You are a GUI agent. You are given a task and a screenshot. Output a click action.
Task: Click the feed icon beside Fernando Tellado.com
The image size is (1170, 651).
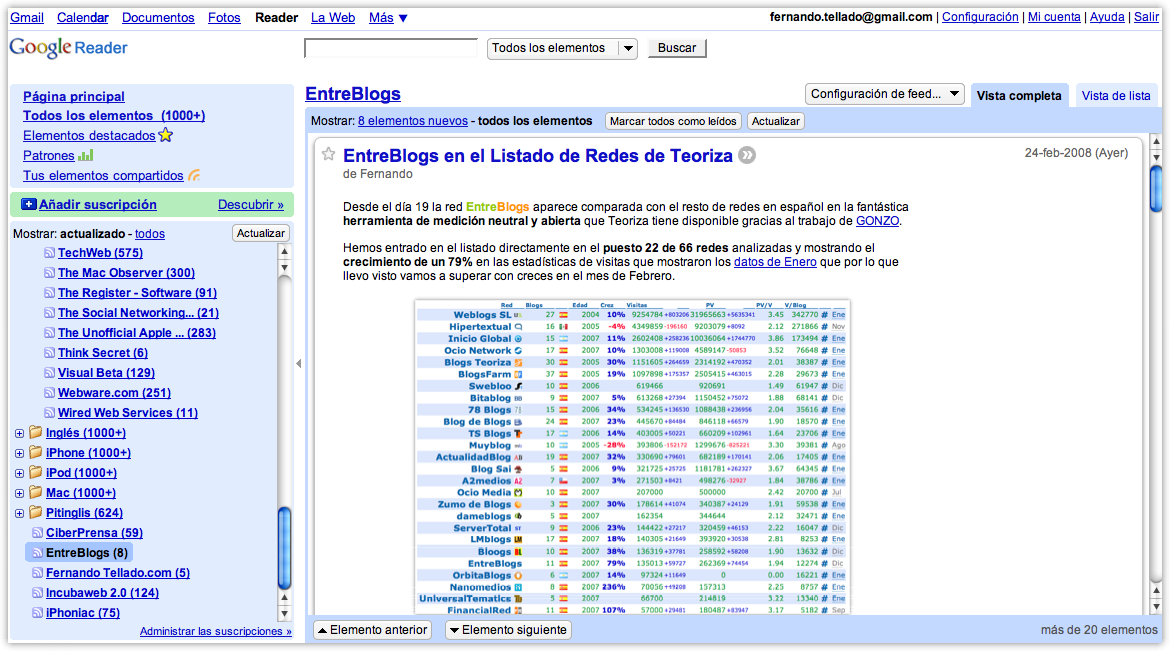(37, 573)
